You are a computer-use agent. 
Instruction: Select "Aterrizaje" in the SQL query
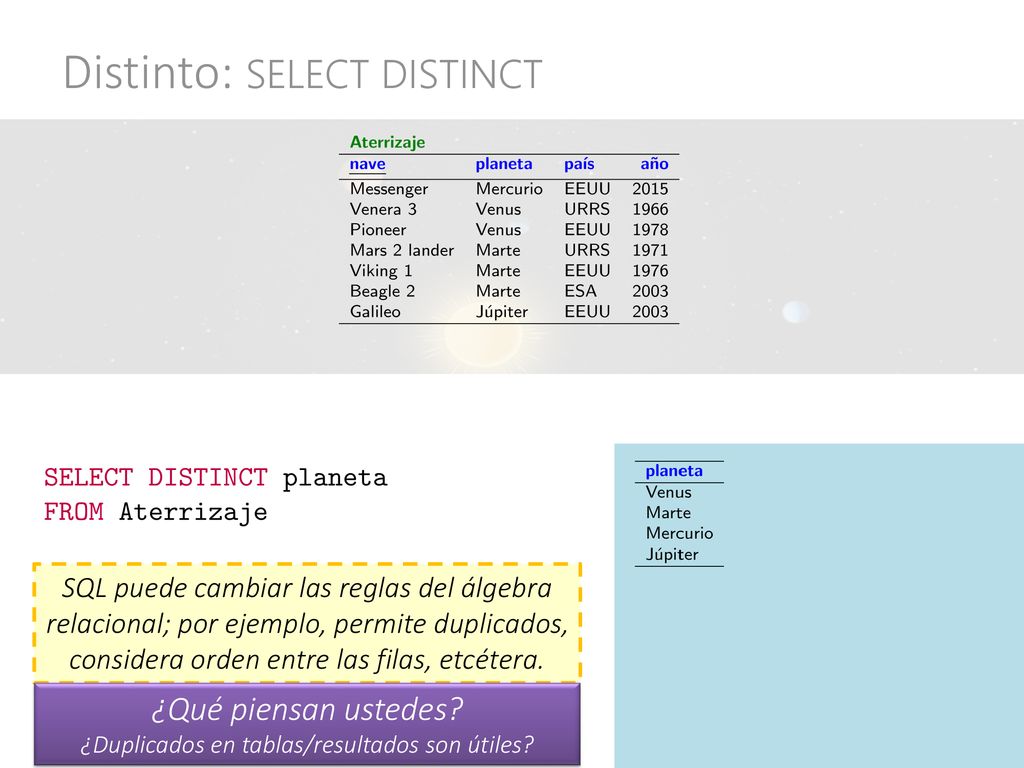coord(193,513)
